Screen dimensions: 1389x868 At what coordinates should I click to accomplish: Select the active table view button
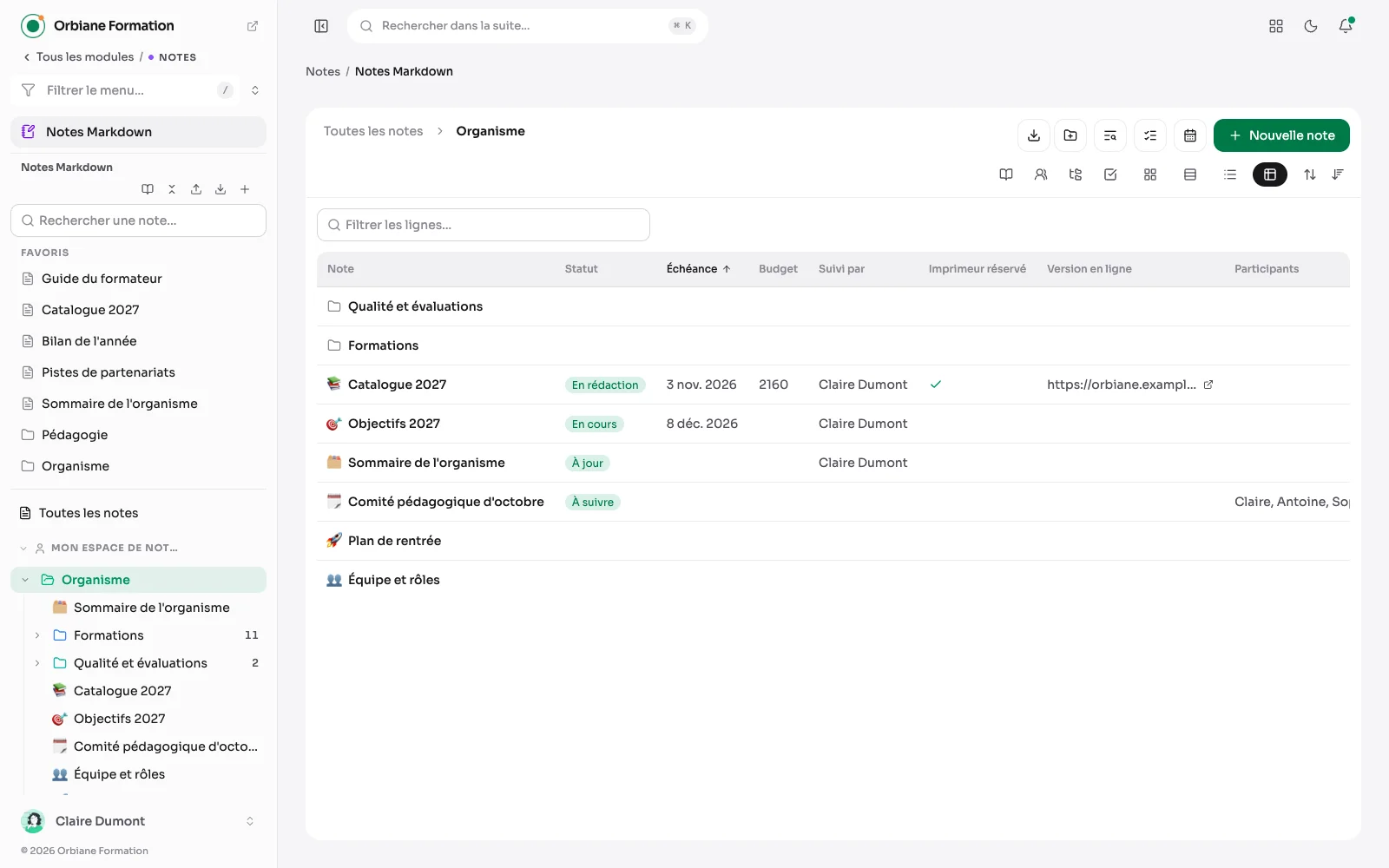pyautogui.click(x=1269, y=174)
